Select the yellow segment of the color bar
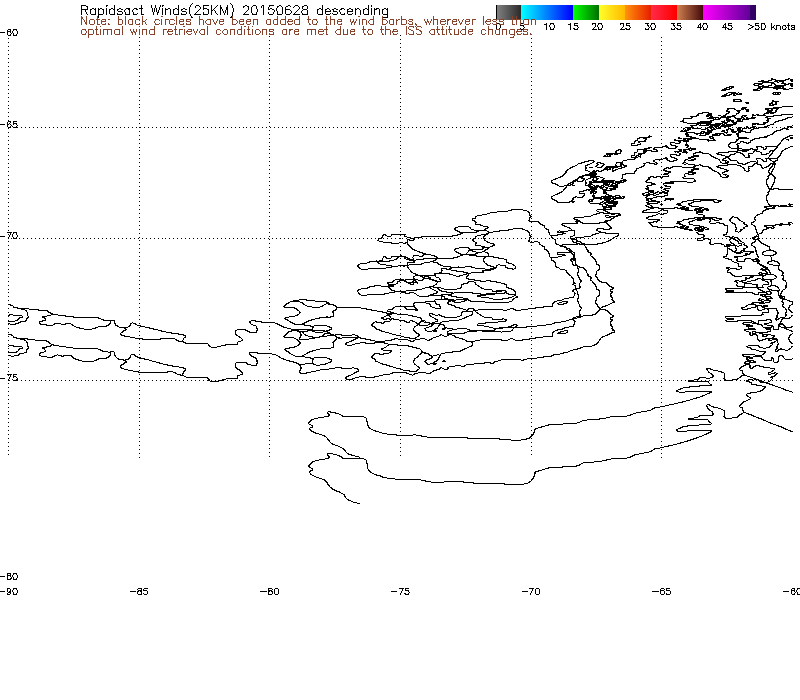The width and height of the screenshot is (800, 700). coord(612,12)
